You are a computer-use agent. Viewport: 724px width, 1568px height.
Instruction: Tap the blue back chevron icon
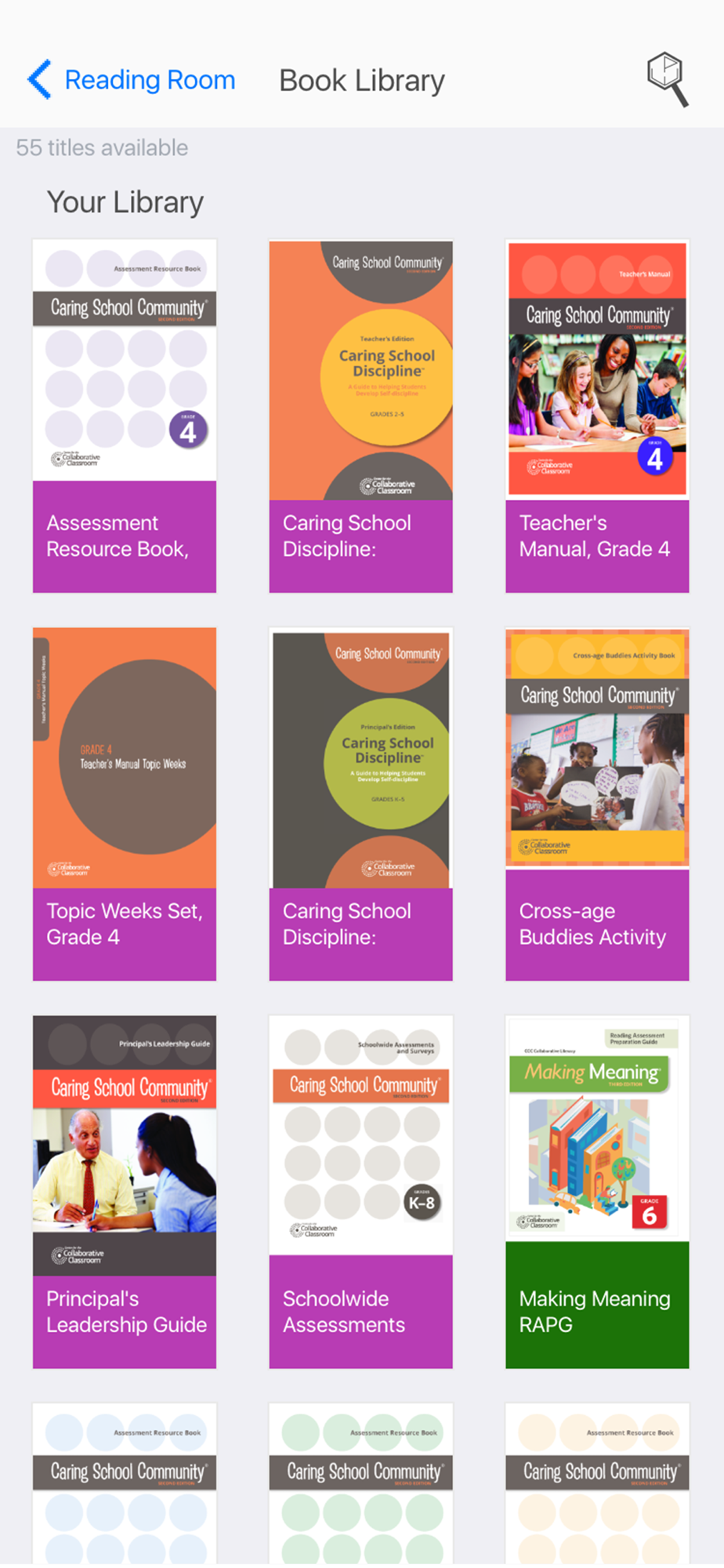[39, 79]
